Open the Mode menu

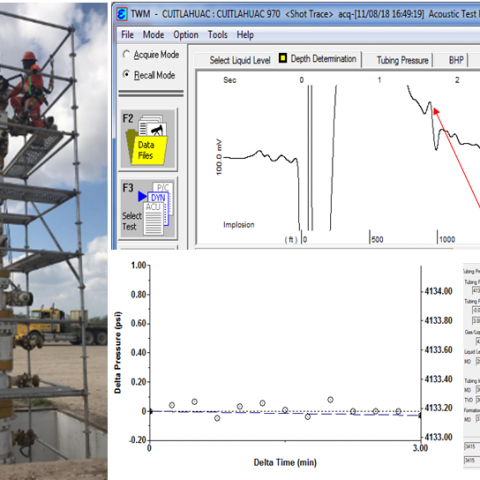coord(153,35)
